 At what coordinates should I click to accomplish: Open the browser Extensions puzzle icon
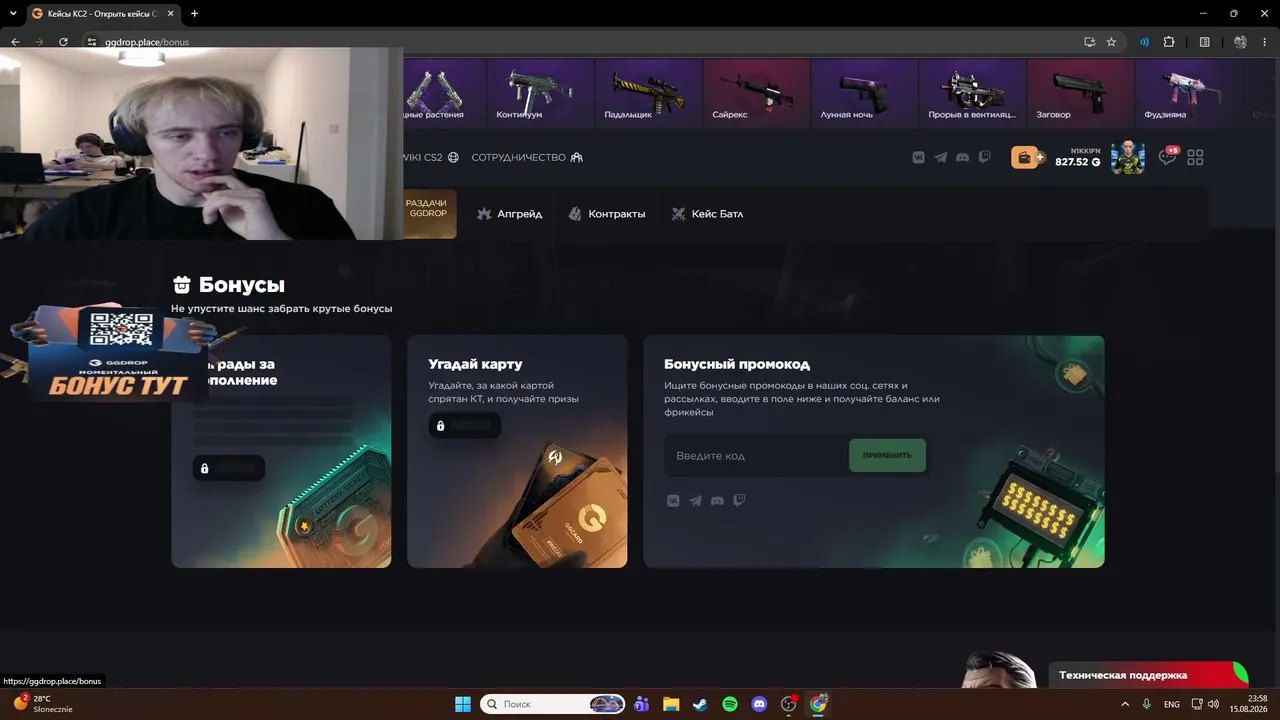coord(1169,42)
